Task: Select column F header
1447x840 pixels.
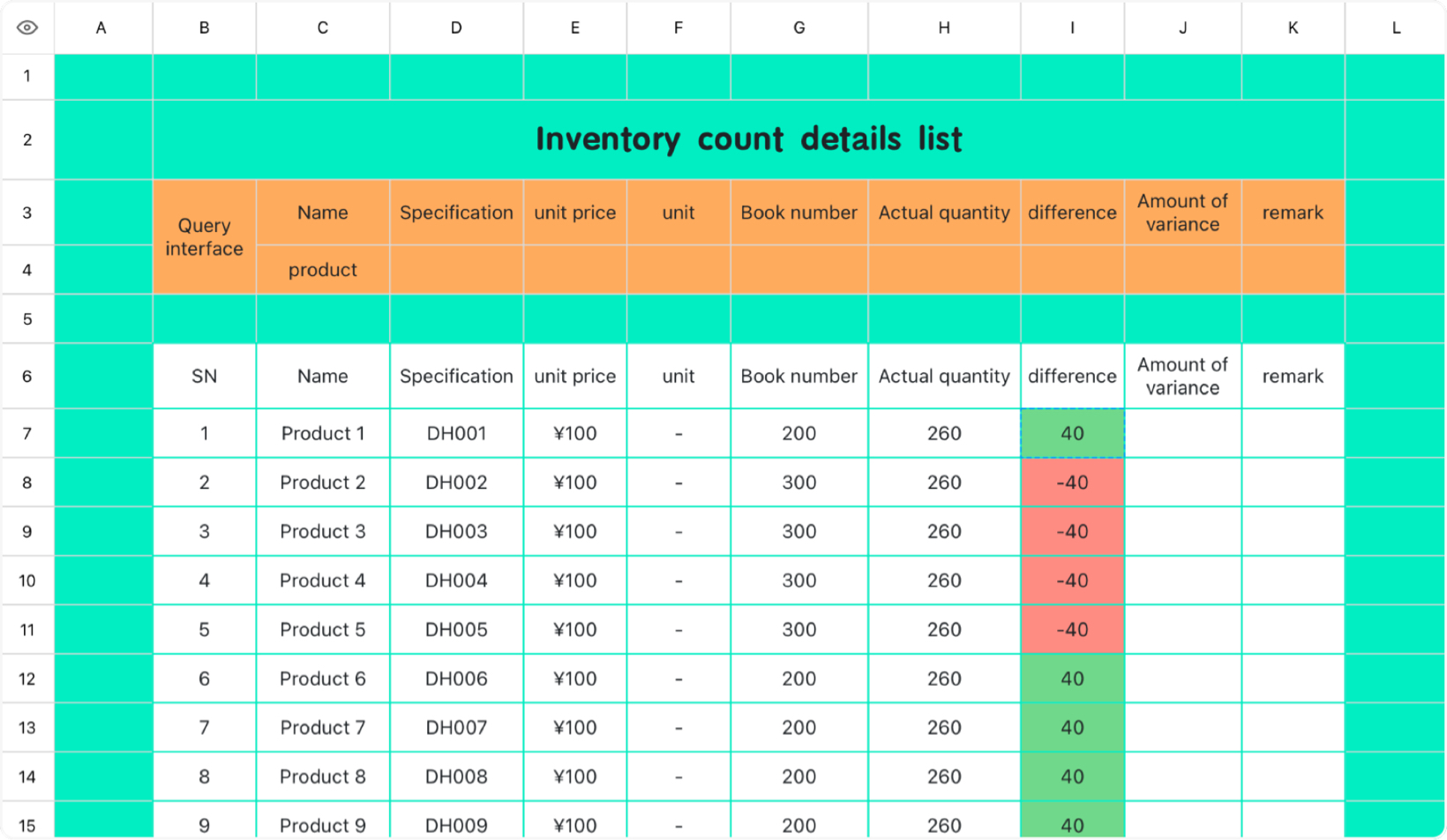Action: [679, 27]
